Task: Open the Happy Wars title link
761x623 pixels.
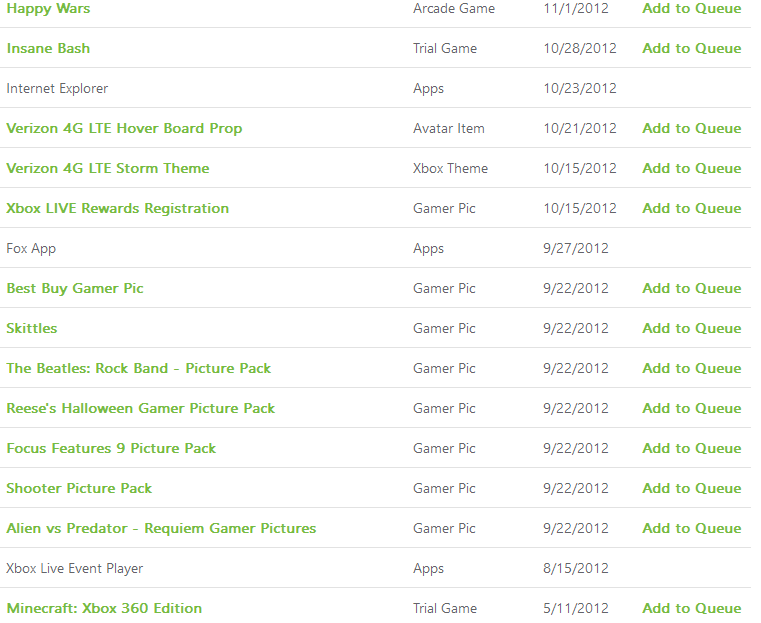Action: tap(48, 9)
